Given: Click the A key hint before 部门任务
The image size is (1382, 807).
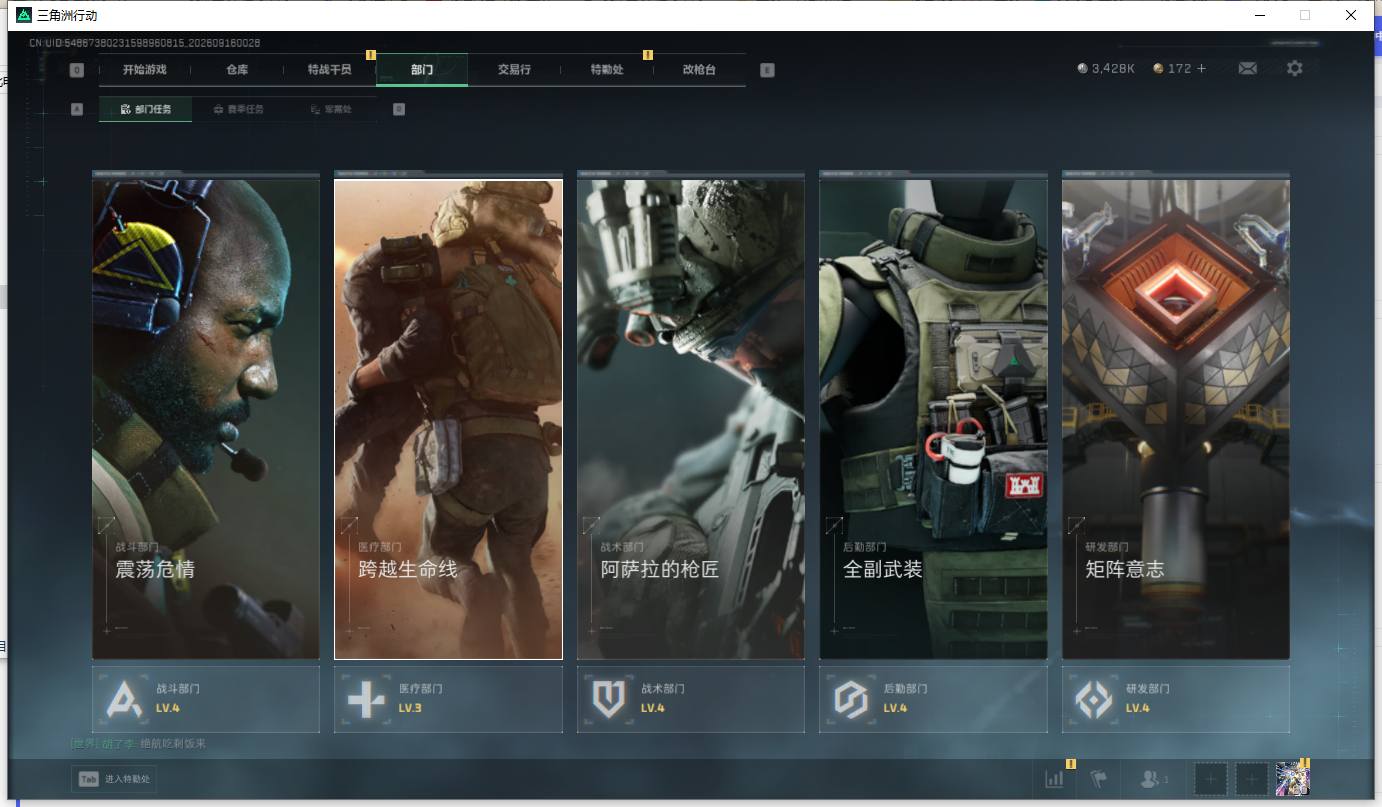Looking at the screenshot, I should point(77,109).
